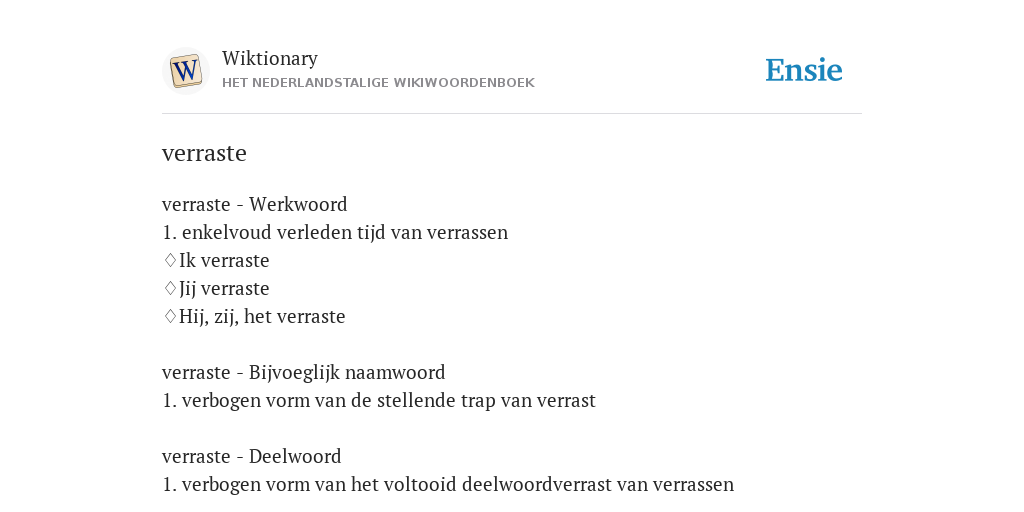Open the Ensie logo link

(x=804, y=71)
